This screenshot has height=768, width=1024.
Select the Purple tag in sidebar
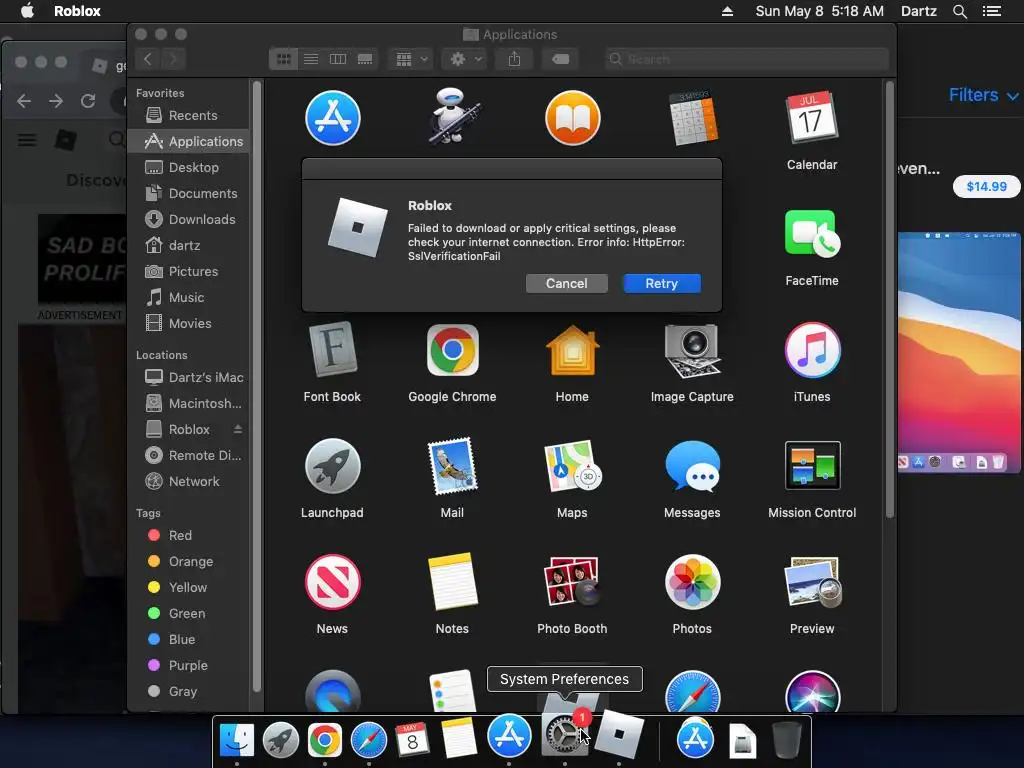click(x=188, y=665)
